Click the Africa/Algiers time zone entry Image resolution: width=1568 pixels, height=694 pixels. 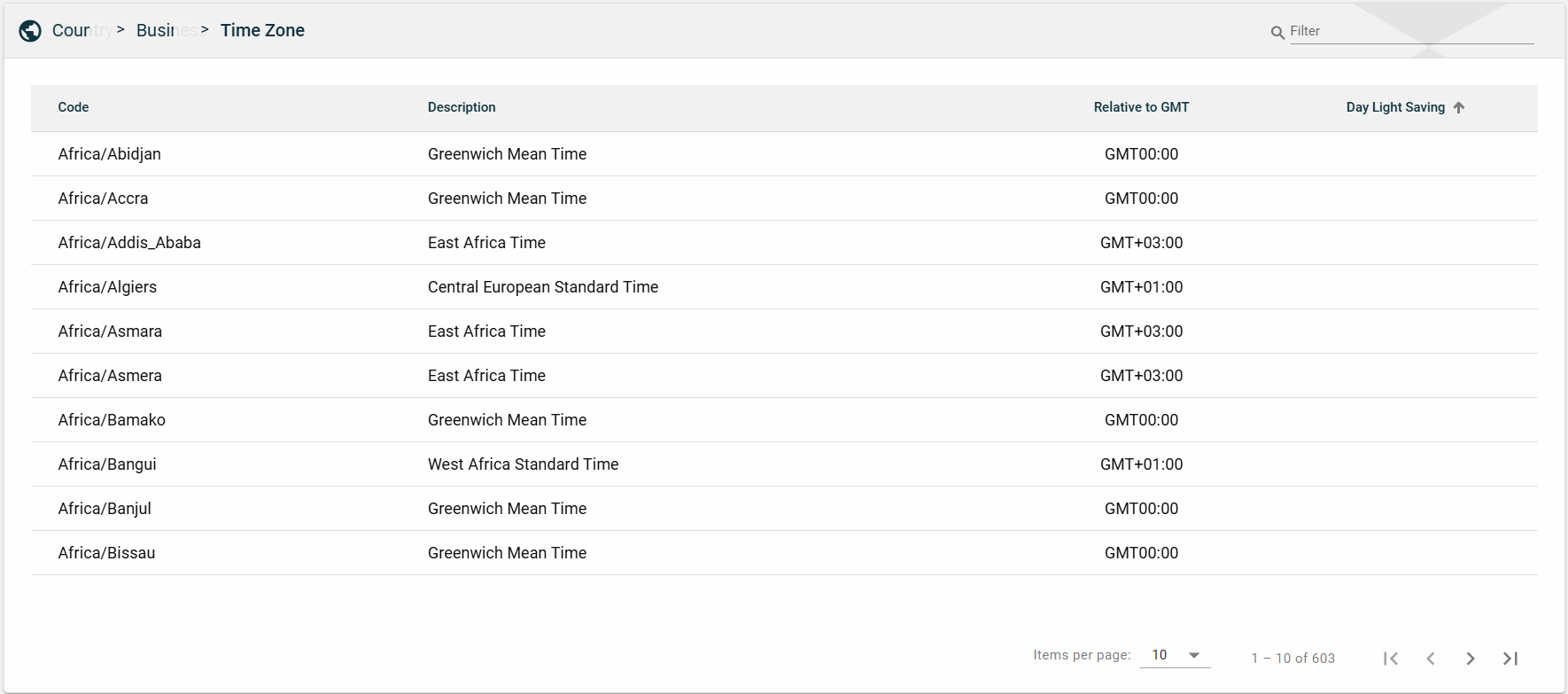107,287
